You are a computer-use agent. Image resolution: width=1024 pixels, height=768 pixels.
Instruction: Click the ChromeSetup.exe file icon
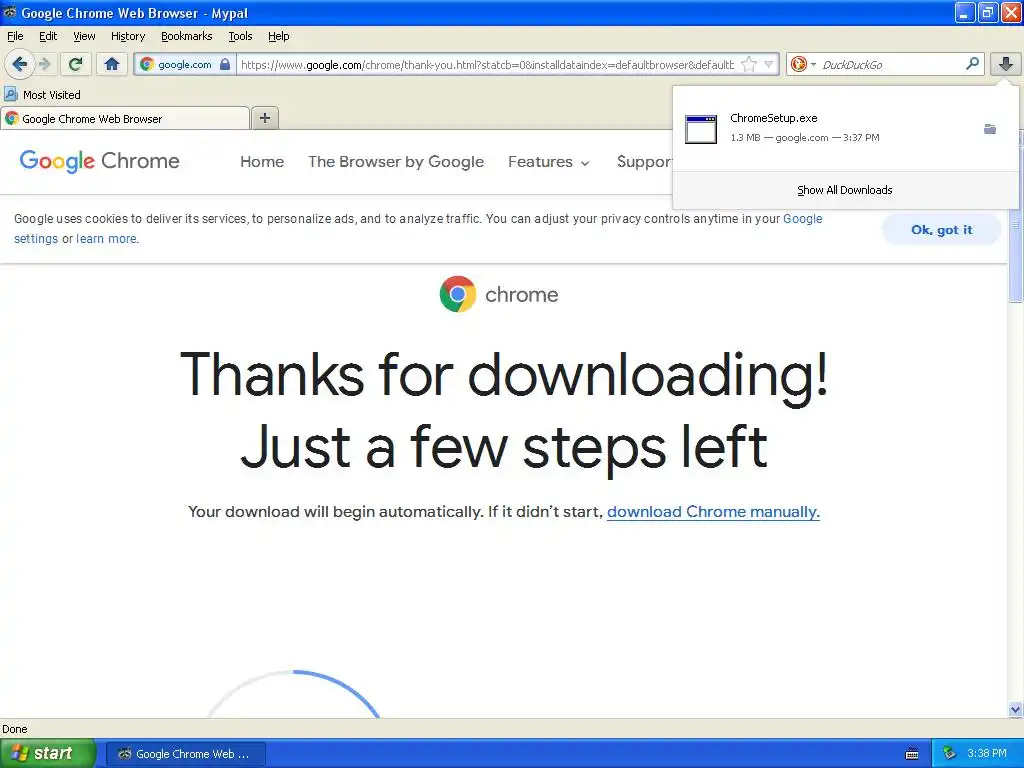point(701,129)
